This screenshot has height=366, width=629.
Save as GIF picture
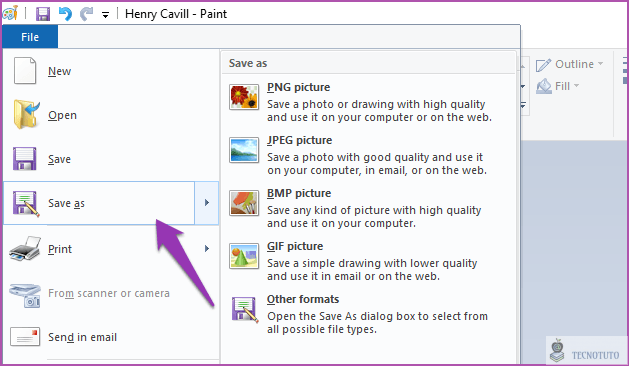pos(368,261)
